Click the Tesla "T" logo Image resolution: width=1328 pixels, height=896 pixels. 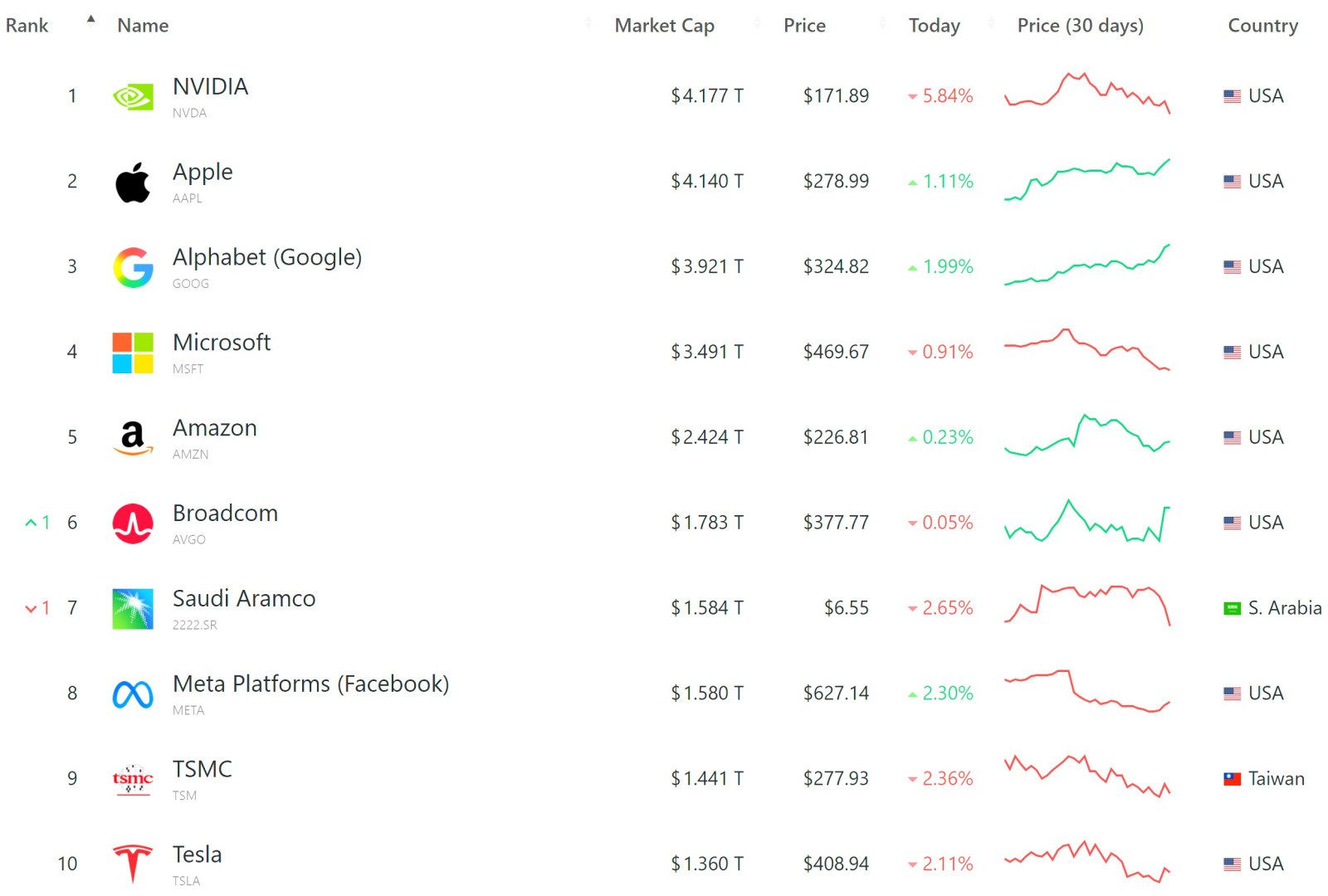pos(133,863)
